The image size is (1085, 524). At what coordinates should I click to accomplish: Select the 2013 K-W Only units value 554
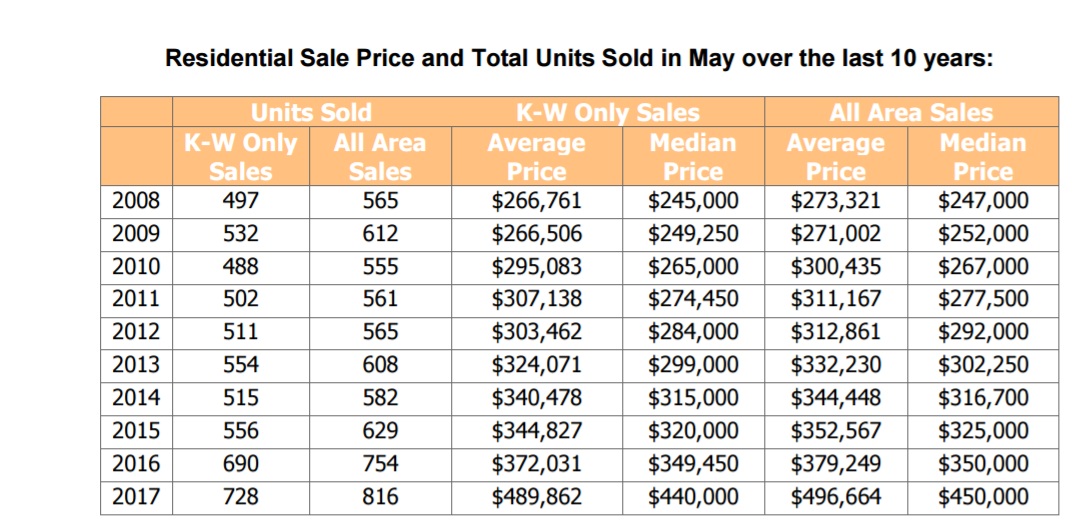241,365
